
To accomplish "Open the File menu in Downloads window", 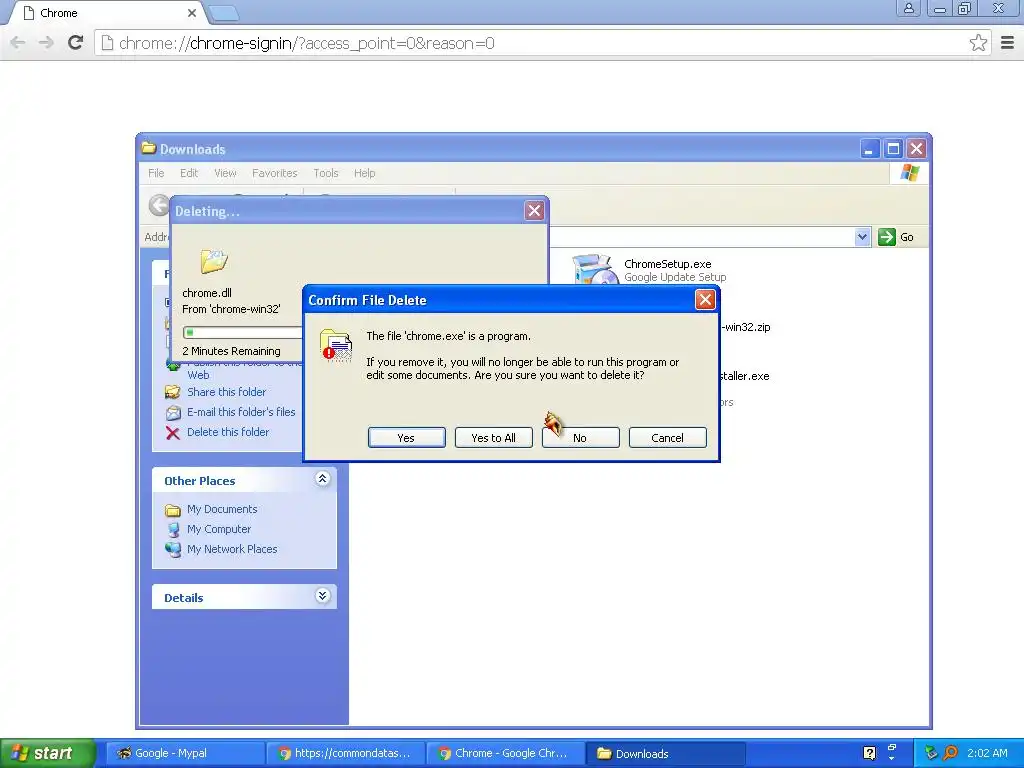I will (156, 173).
